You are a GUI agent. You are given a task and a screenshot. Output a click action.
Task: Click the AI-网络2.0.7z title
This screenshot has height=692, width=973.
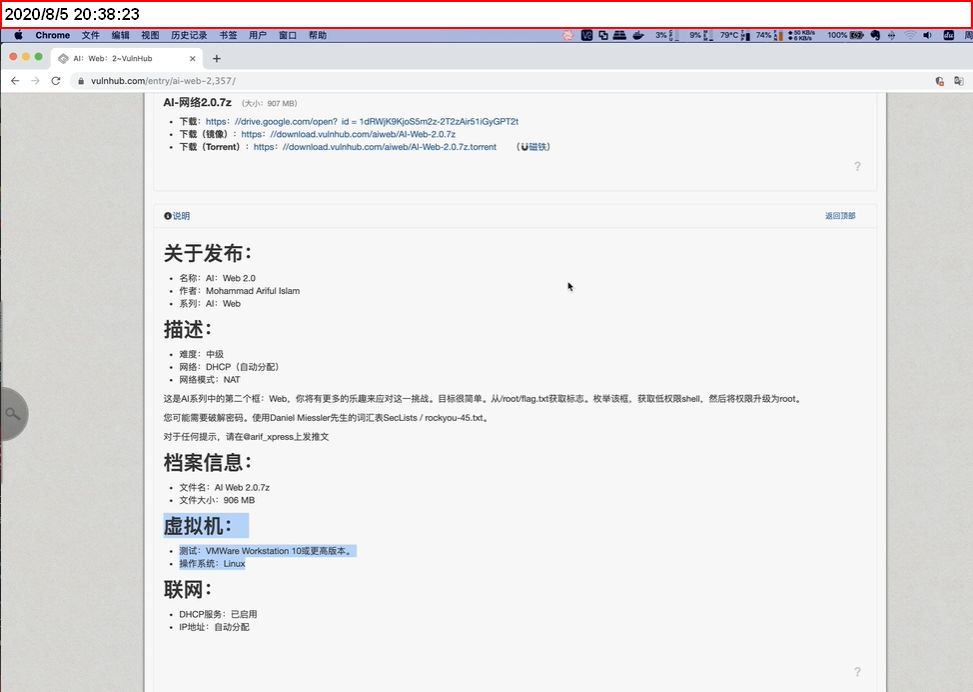click(x=197, y=102)
